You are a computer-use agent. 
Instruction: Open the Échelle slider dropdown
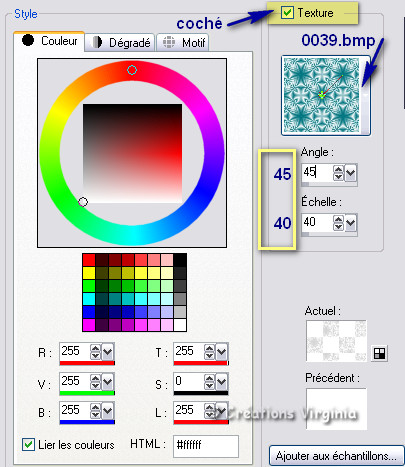[x=350, y=223]
